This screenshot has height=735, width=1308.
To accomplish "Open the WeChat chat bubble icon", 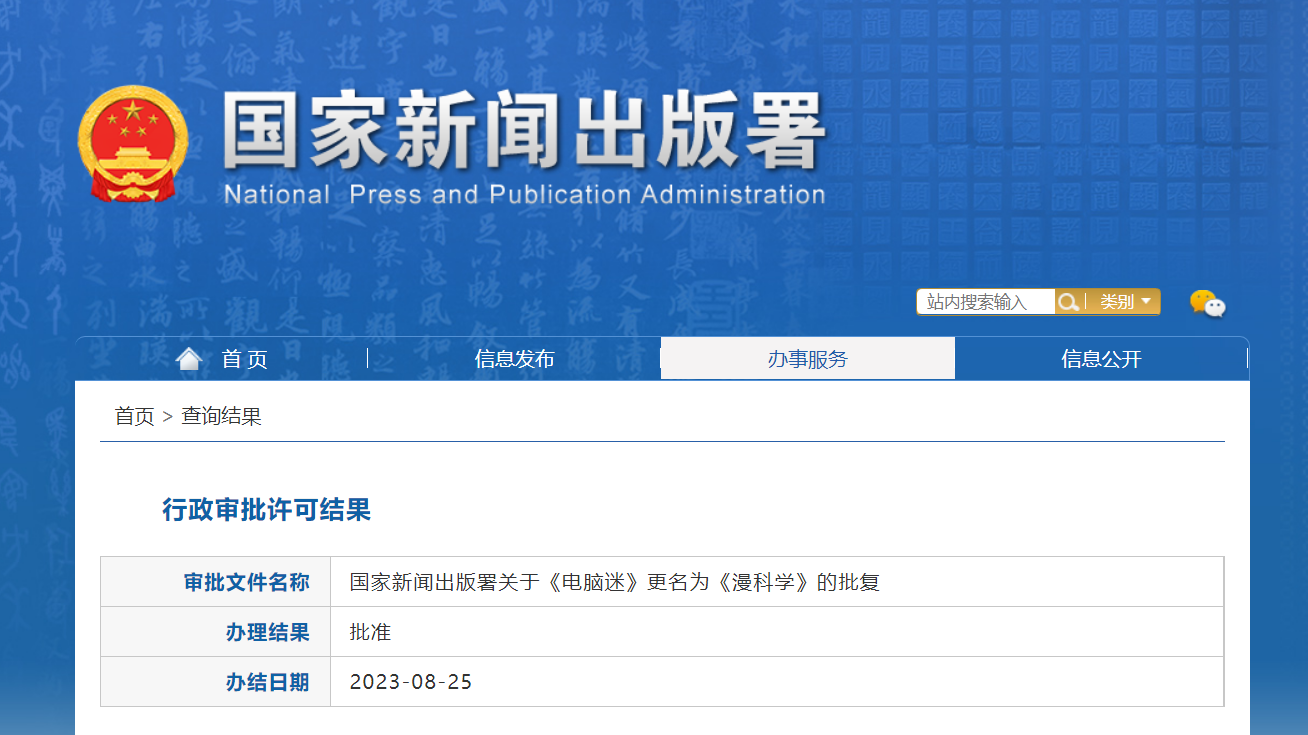I will pos(1207,303).
